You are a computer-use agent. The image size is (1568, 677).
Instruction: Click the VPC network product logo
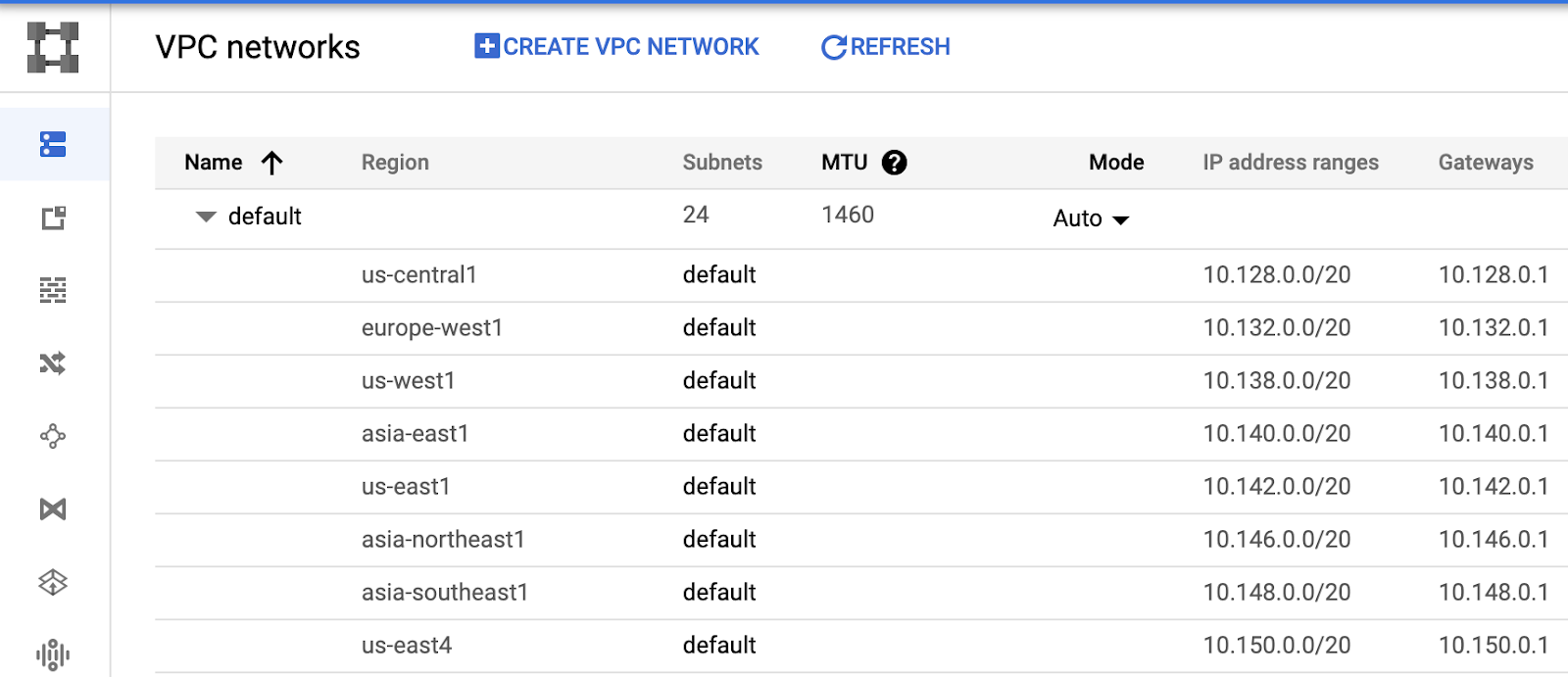tap(53, 47)
